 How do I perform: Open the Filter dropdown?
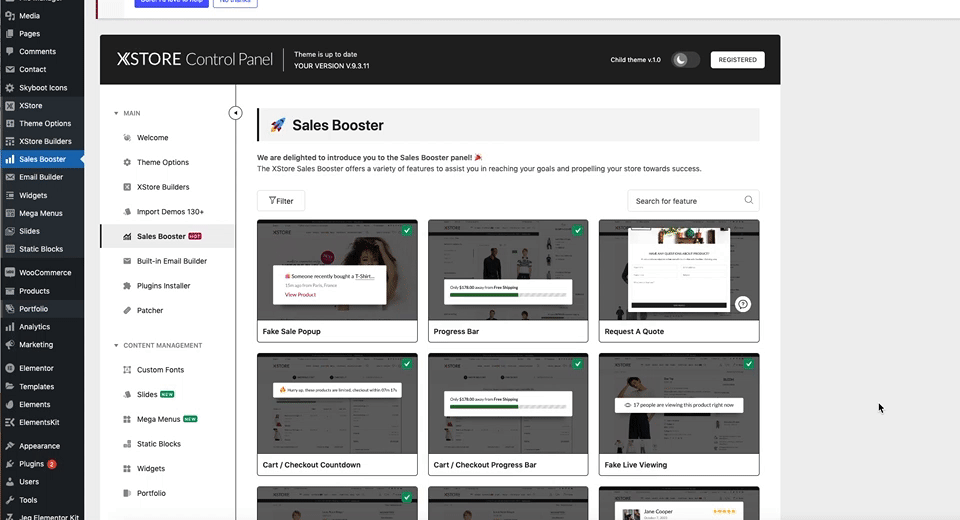point(281,201)
